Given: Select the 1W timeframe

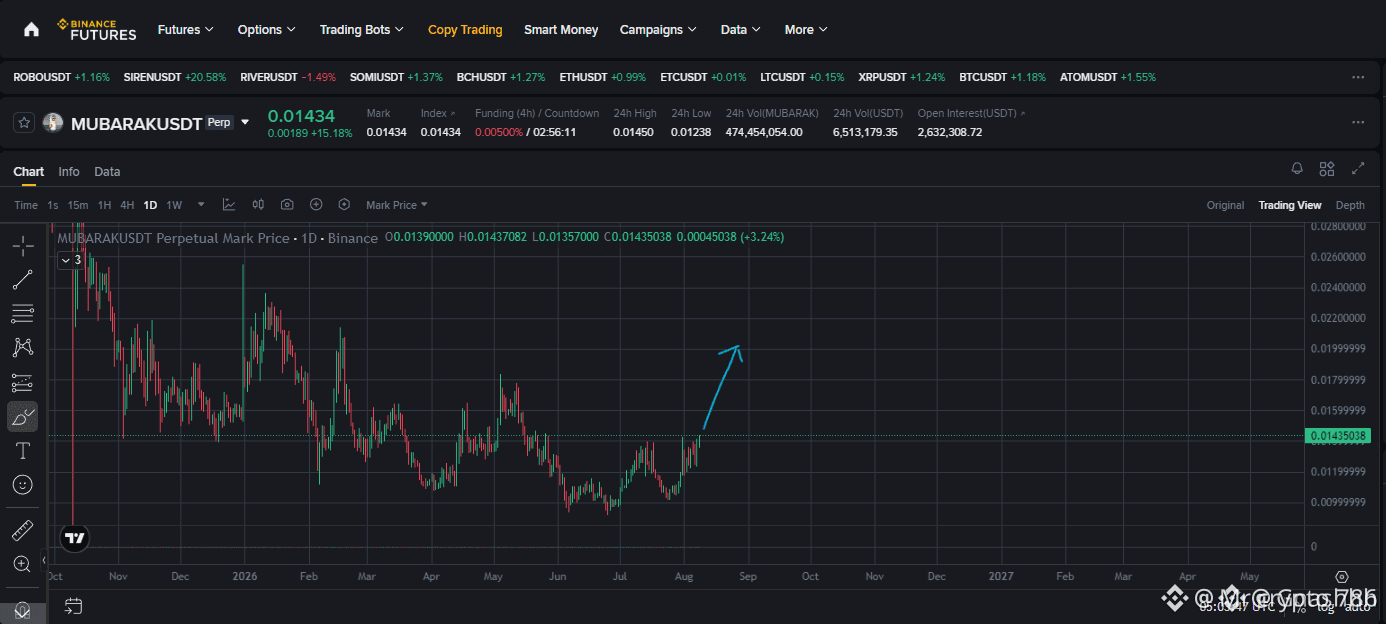Looking at the screenshot, I should (174, 205).
